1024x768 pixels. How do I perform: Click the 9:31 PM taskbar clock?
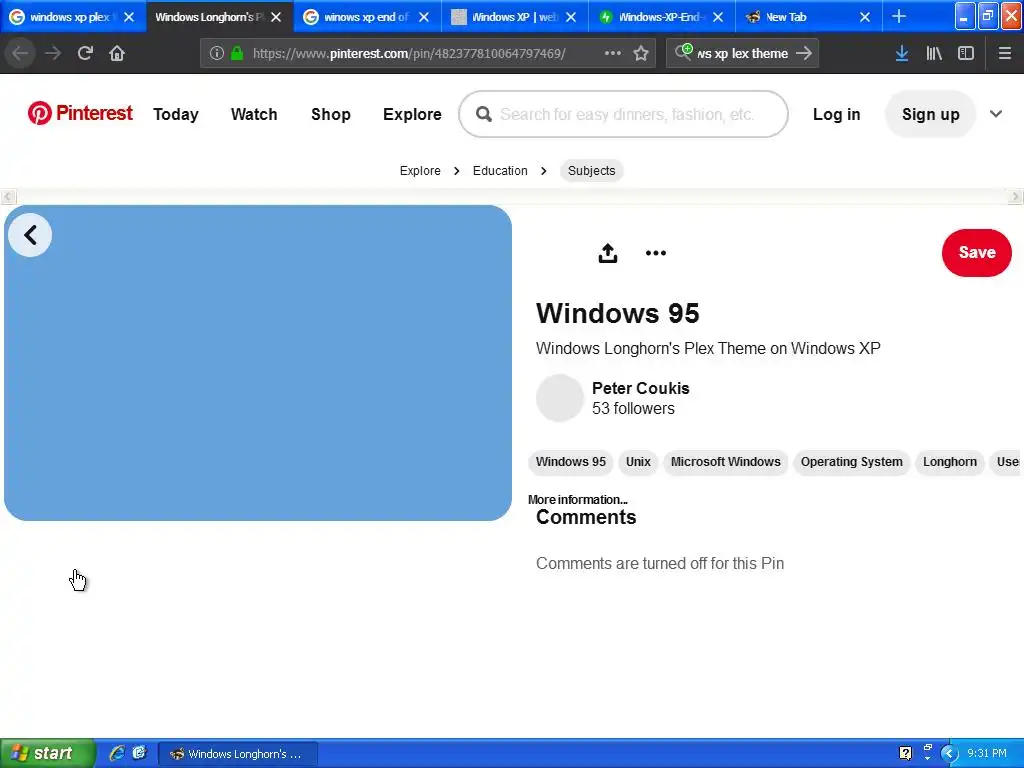click(x=987, y=753)
